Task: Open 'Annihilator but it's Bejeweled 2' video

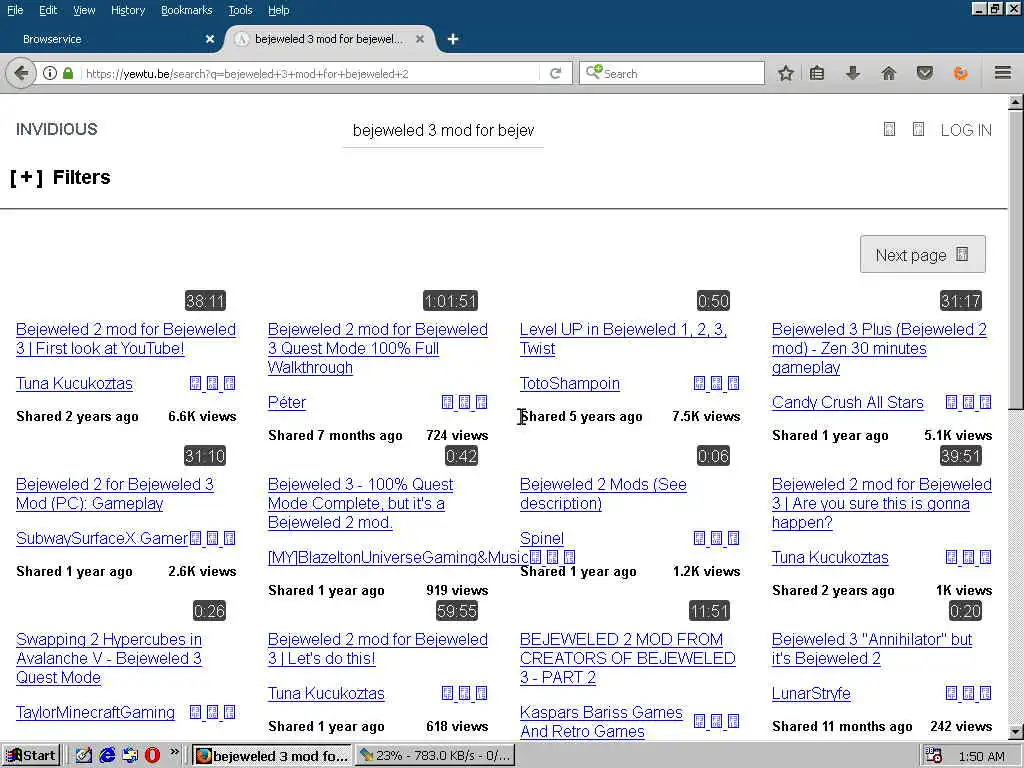Action: point(872,648)
